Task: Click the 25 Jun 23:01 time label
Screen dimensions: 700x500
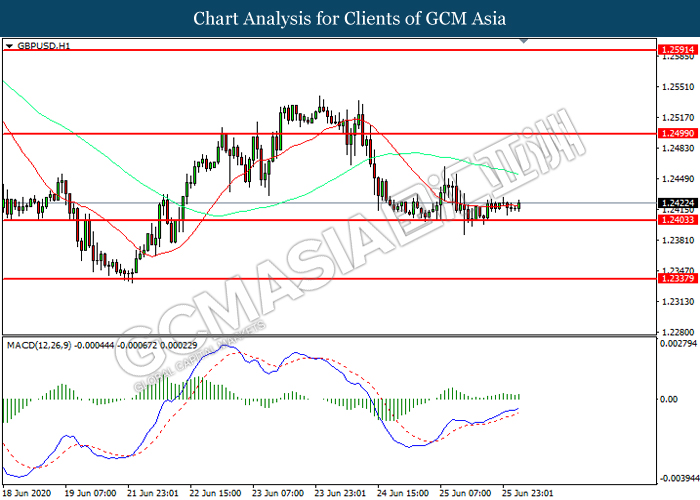Action: (528, 493)
